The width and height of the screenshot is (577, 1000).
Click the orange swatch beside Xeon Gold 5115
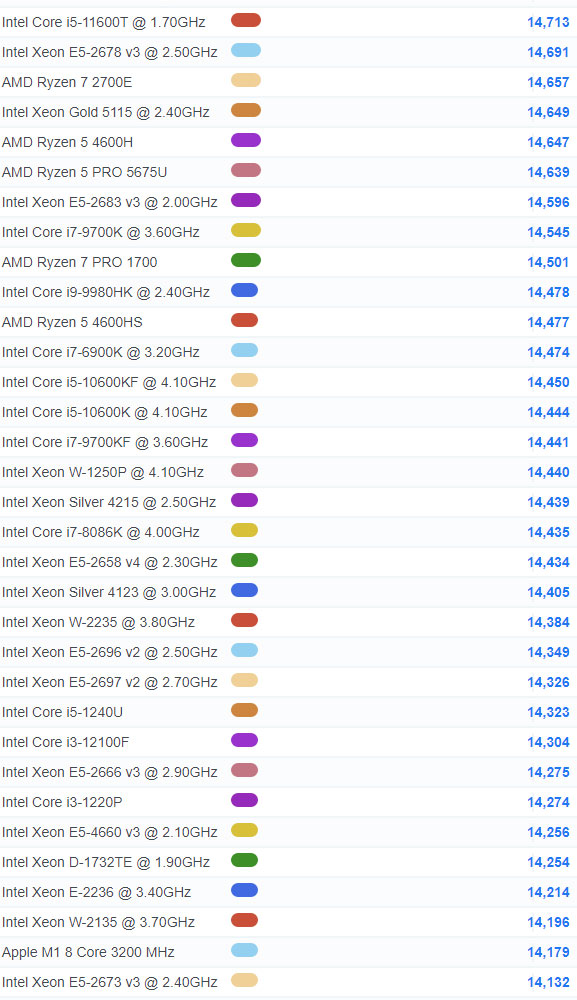pyautogui.click(x=245, y=110)
